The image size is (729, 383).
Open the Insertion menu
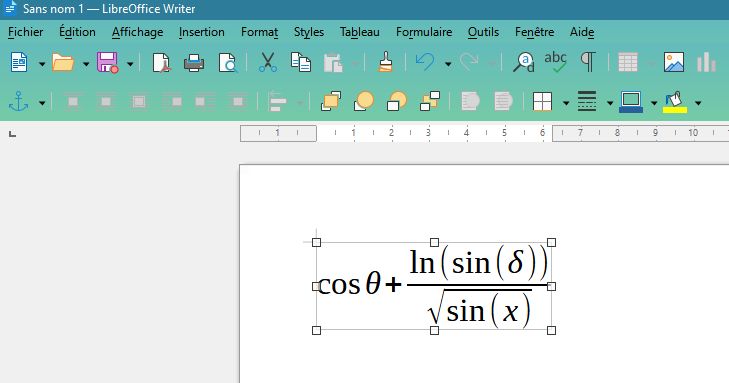pos(202,32)
